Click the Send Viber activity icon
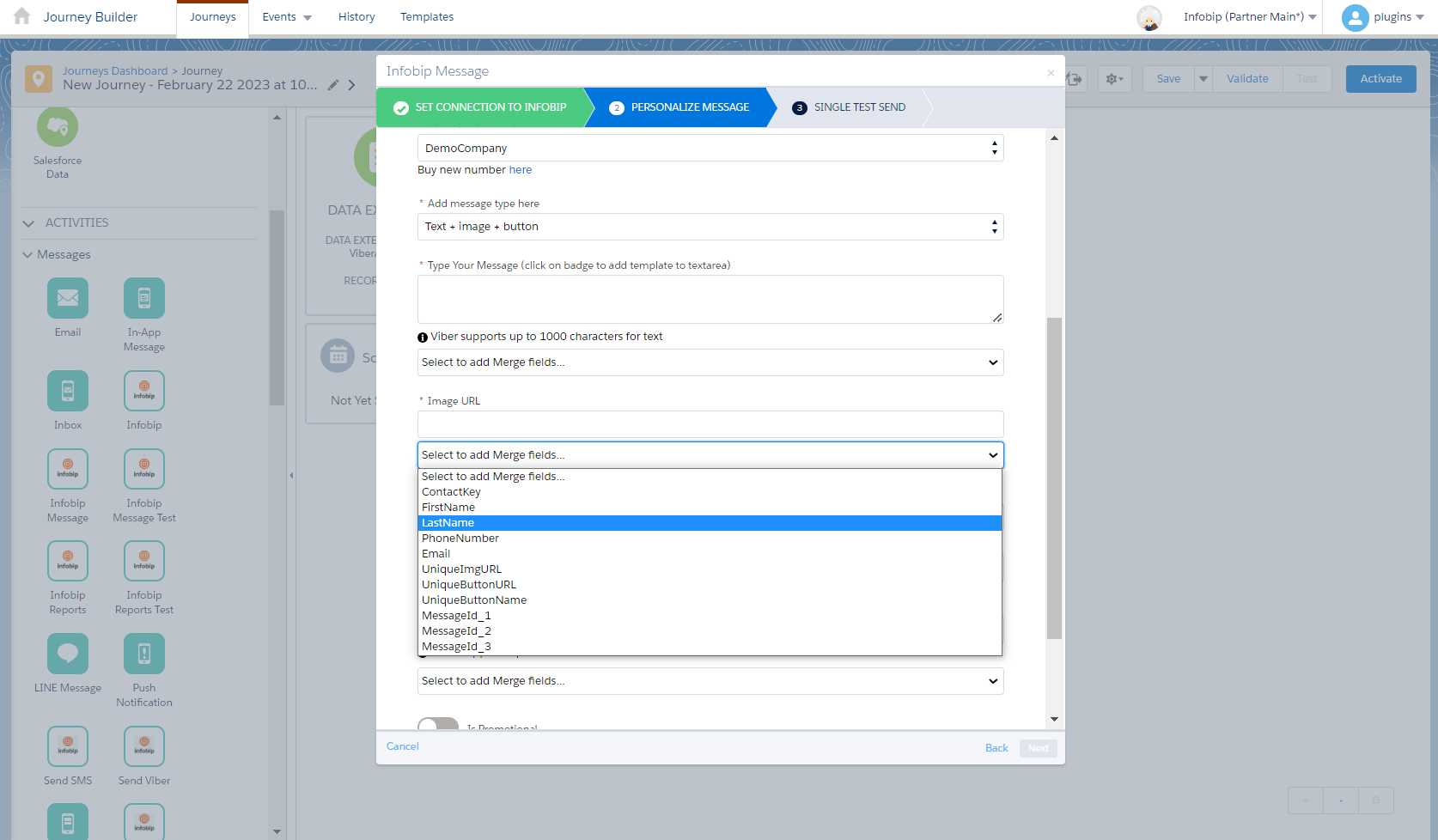The width and height of the screenshot is (1438, 840). (144, 746)
